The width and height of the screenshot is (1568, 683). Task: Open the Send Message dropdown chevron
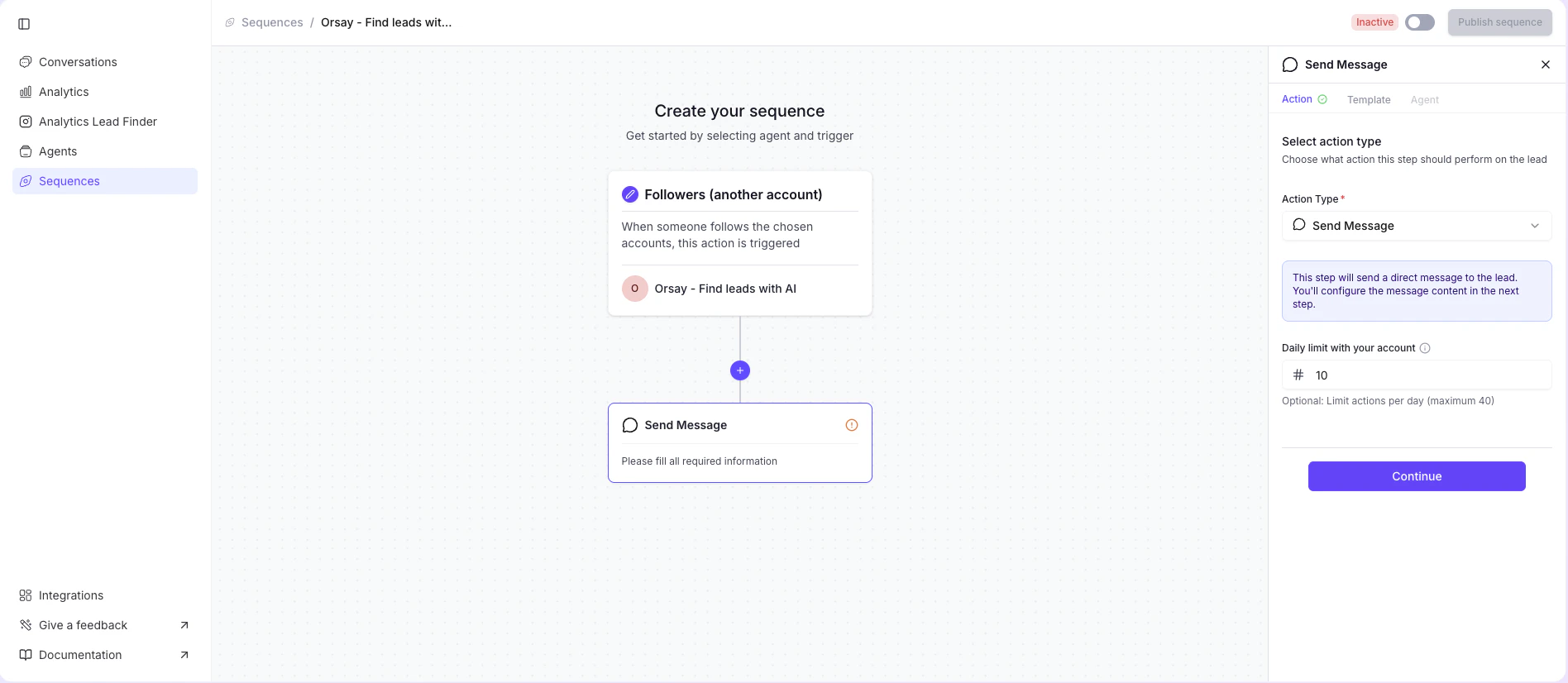(1535, 226)
